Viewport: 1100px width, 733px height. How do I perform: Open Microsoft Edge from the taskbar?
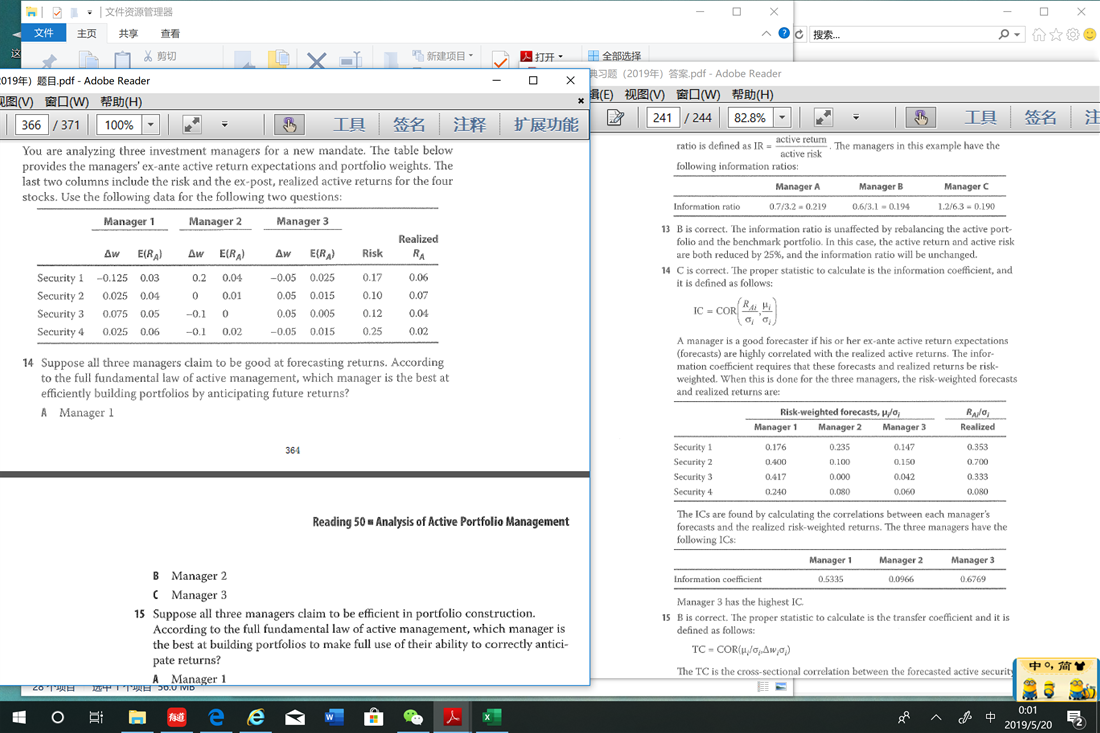216,717
